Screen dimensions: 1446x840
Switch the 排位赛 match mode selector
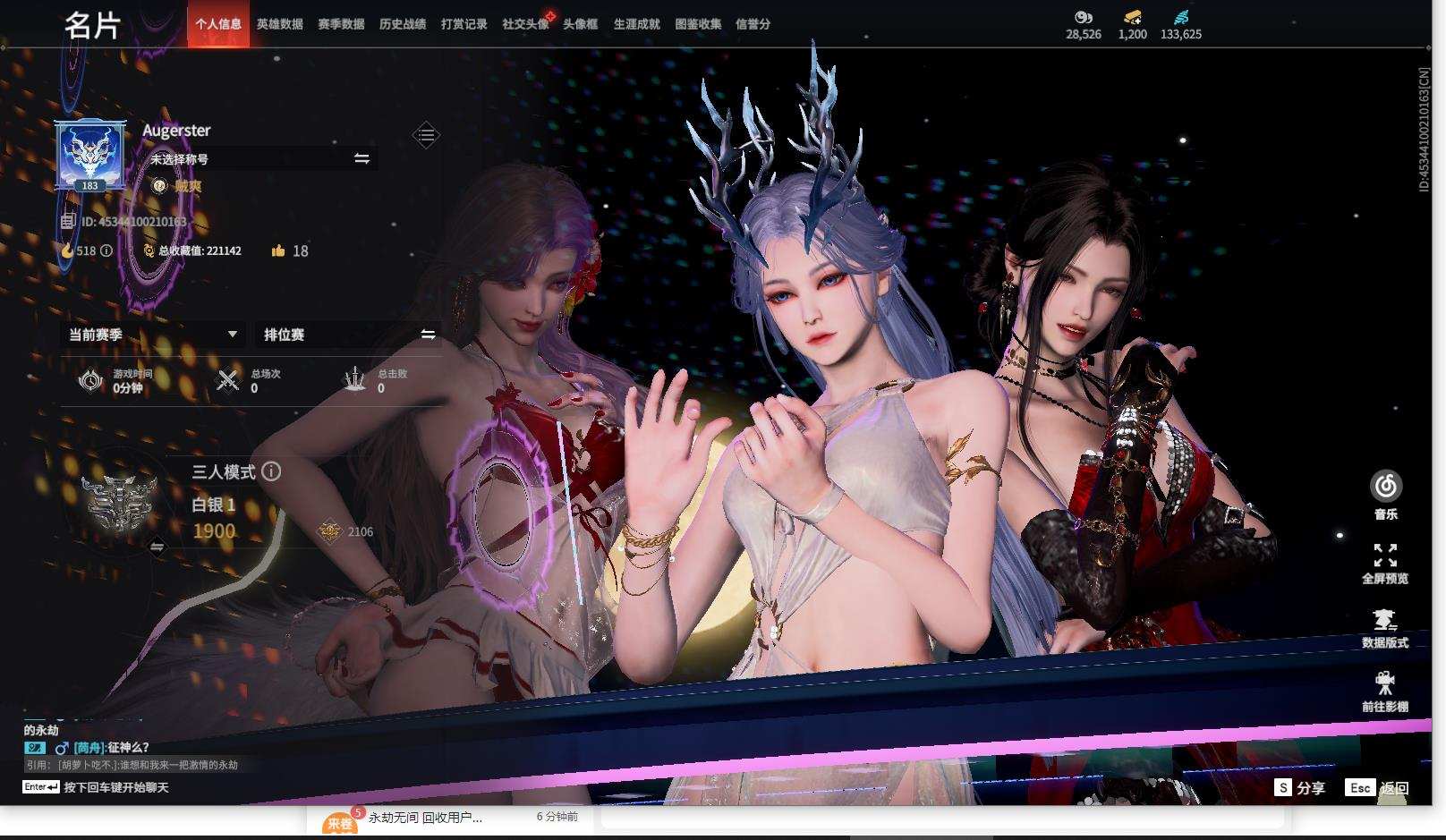click(350, 335)
